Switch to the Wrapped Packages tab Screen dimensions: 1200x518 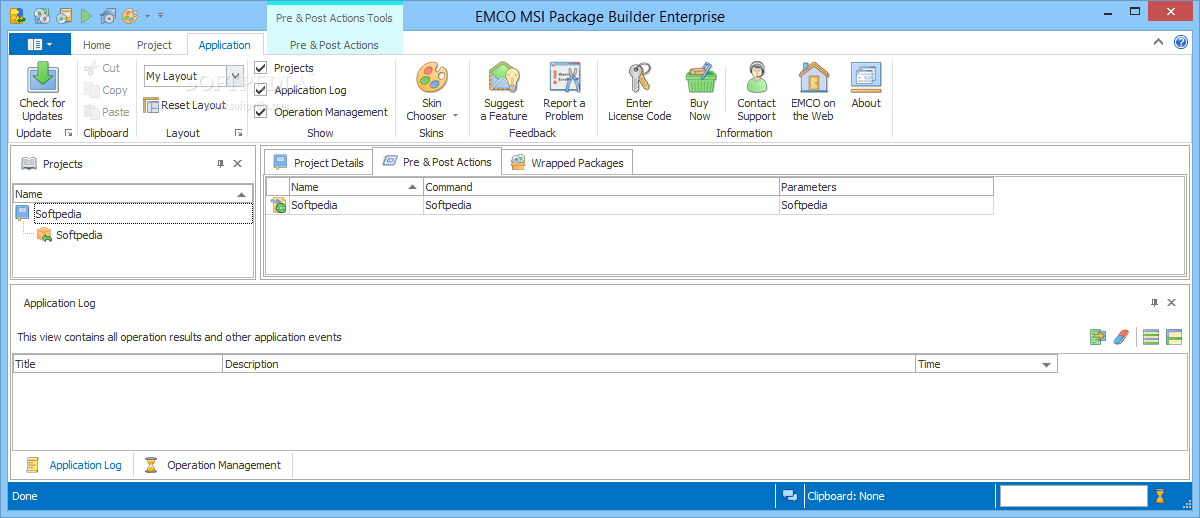[567, 163]
